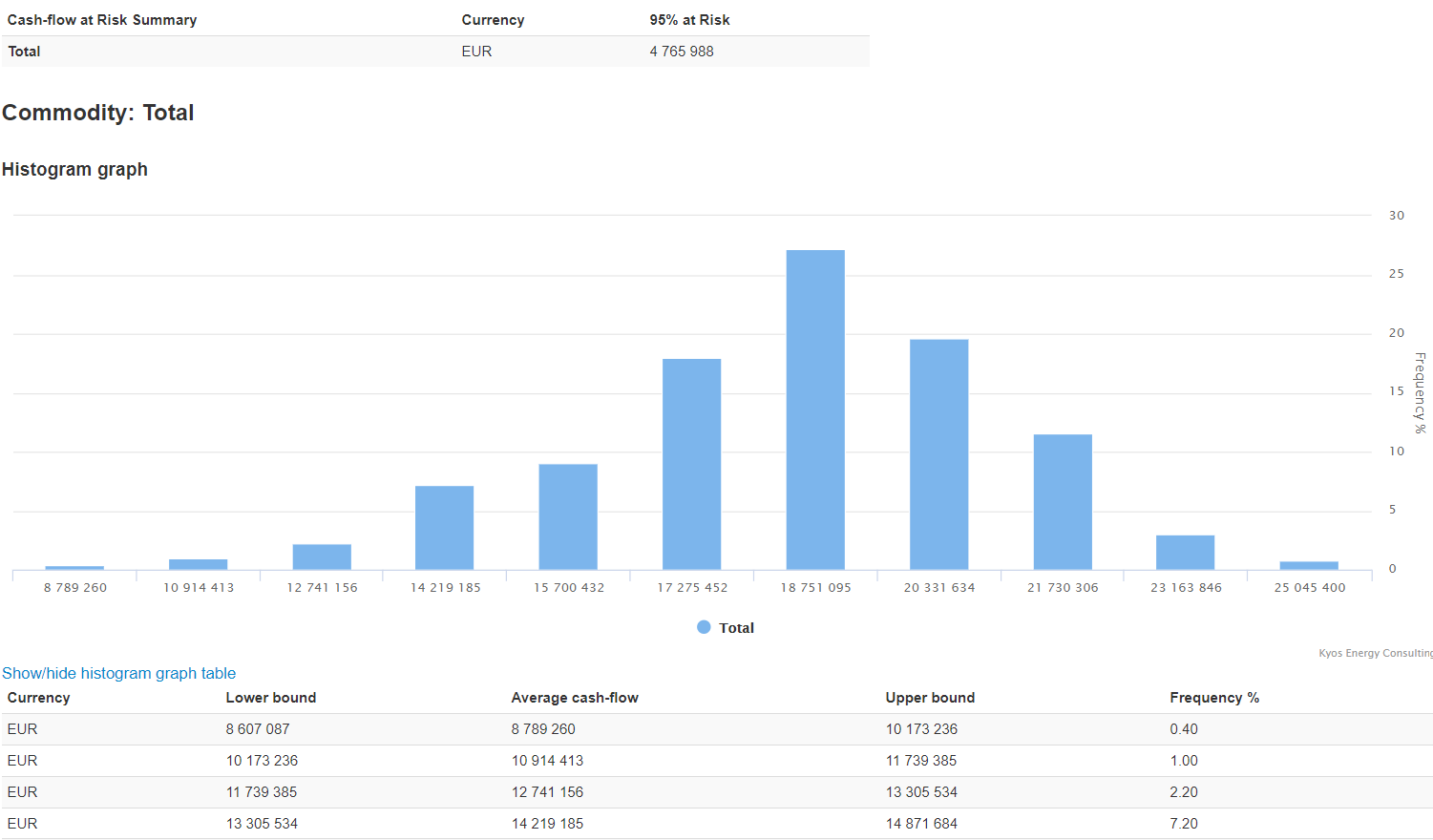
Task: Select the small bar at 12 741 156
Action: [322, 557]
